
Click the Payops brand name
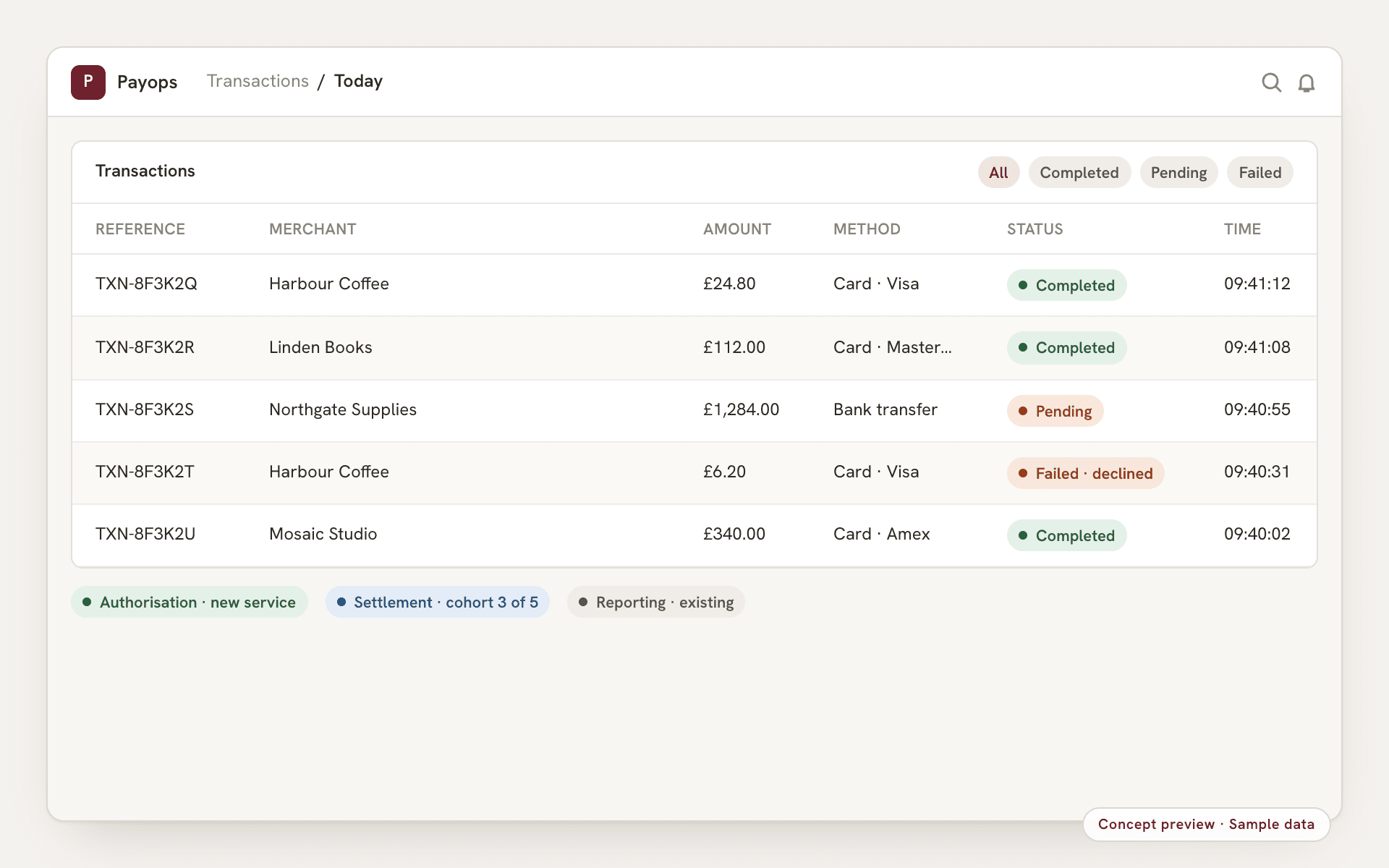click(x=147, y=82)
